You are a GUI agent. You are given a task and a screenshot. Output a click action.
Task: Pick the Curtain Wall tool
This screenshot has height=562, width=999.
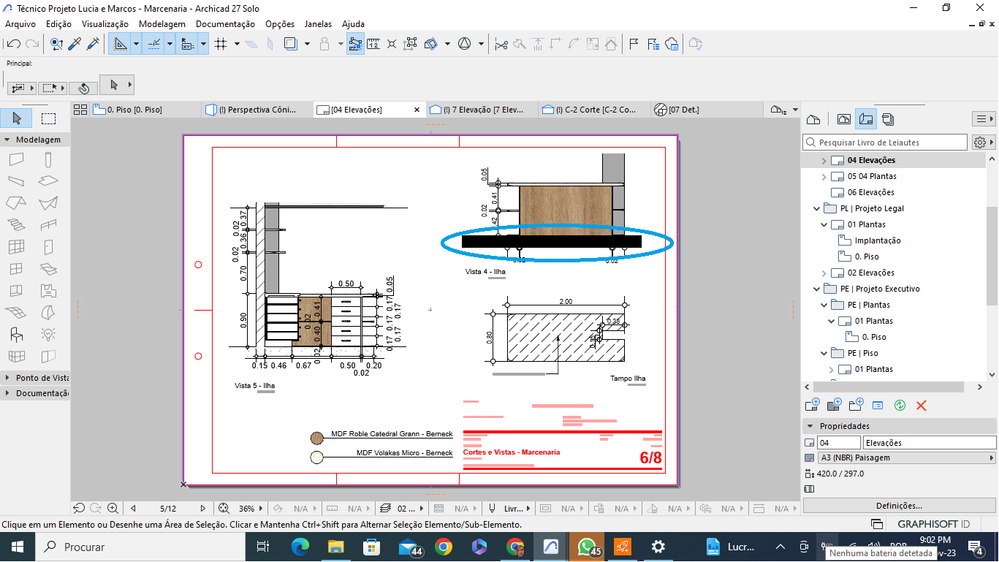[x=17, y=247]
